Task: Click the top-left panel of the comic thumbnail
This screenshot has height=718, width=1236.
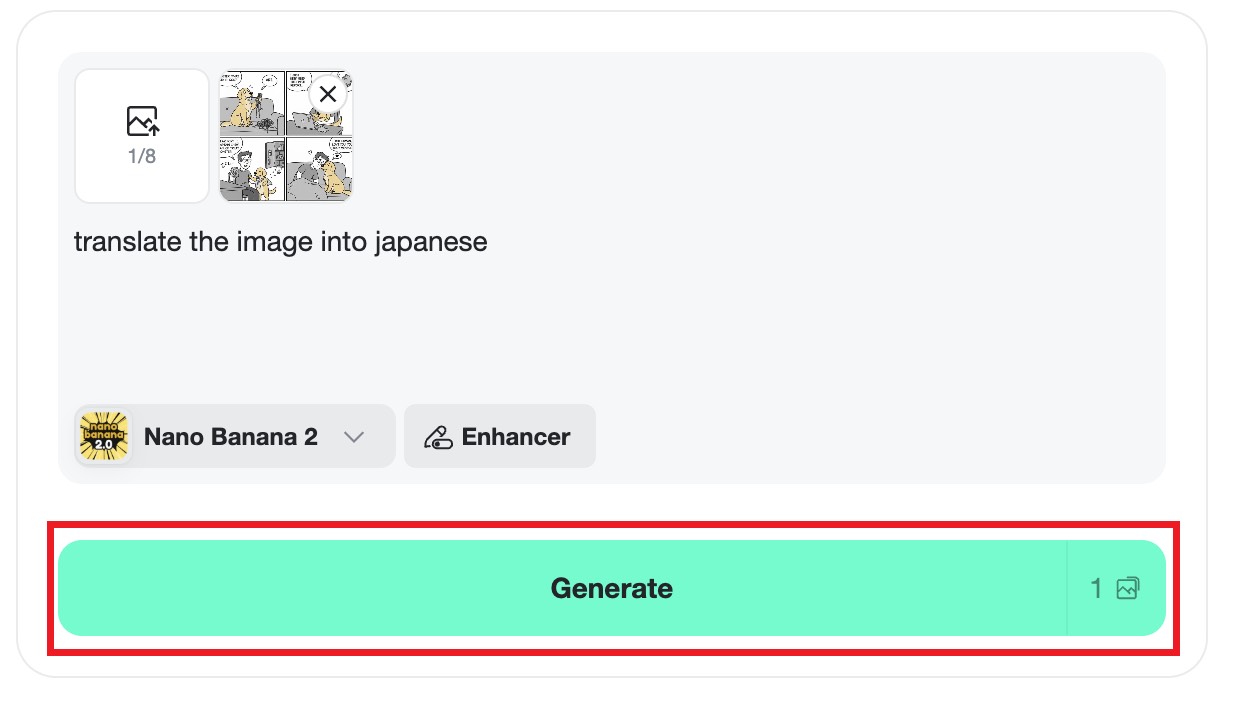Action: coord(250,102)
